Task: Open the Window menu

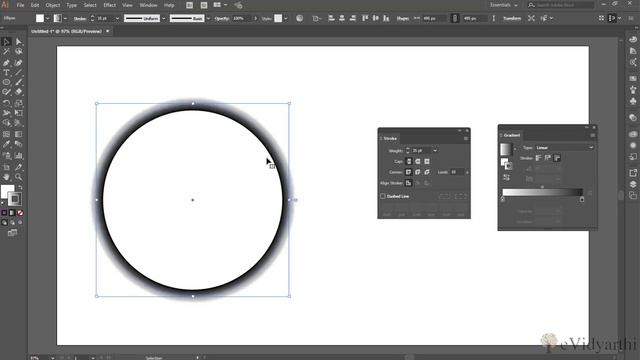Action: pyautogui.click(x=148, y=5)
